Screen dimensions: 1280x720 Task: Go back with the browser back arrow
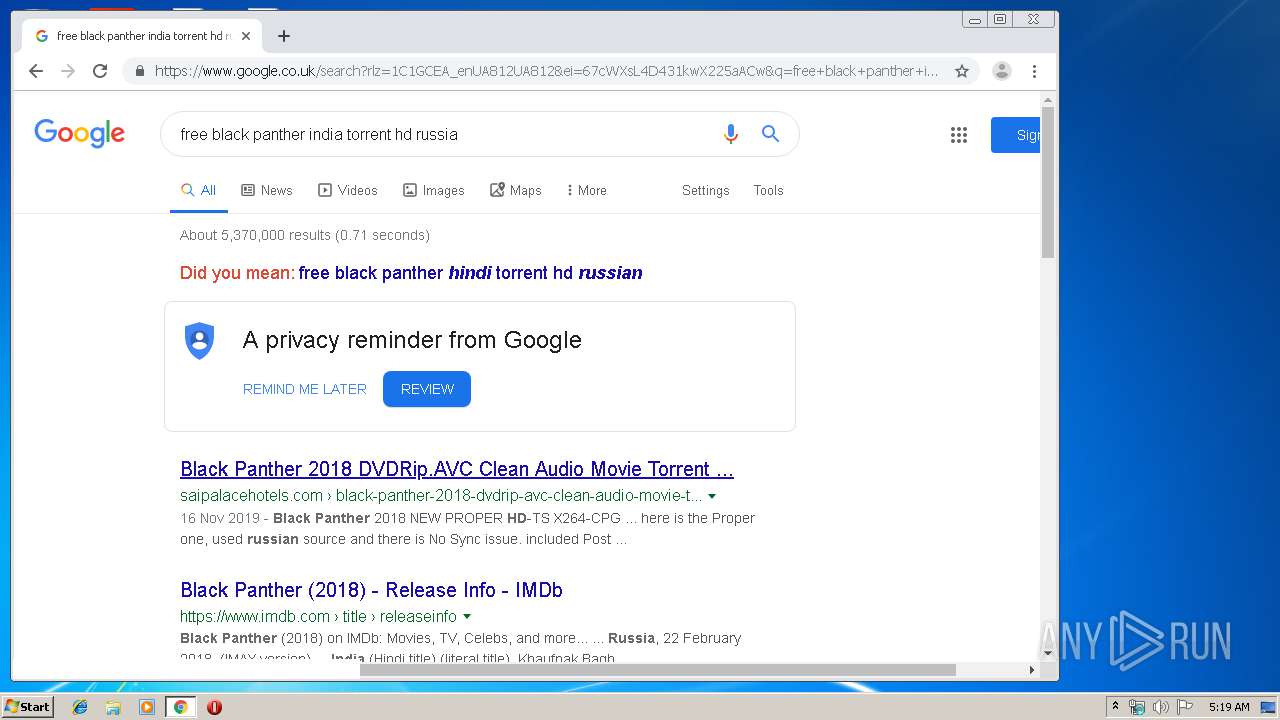click(x=36, y=71)
